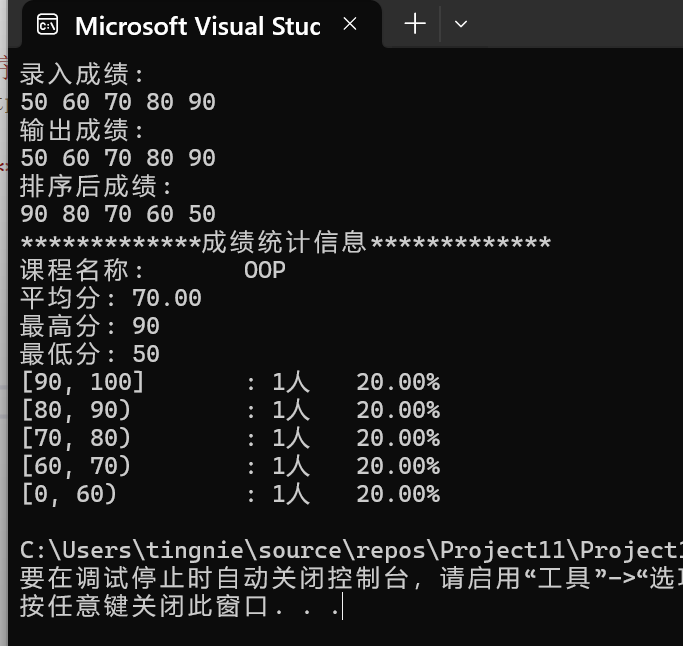Click the 平均分 70.00 line
Image resolution: width=683 pixels, height=646 pixels.
111,298
